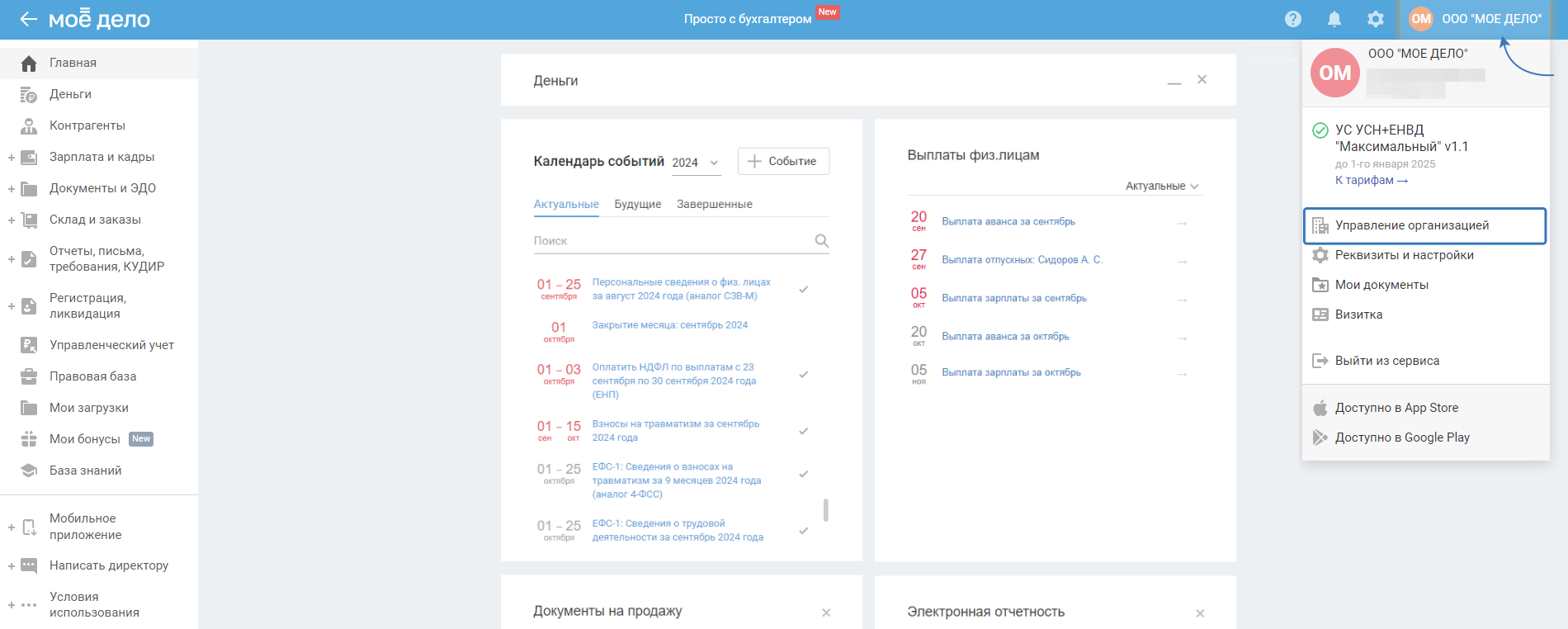Open Просто с бухгалтером link
This screenshot has height=629, width=1568.
point(748,19)
